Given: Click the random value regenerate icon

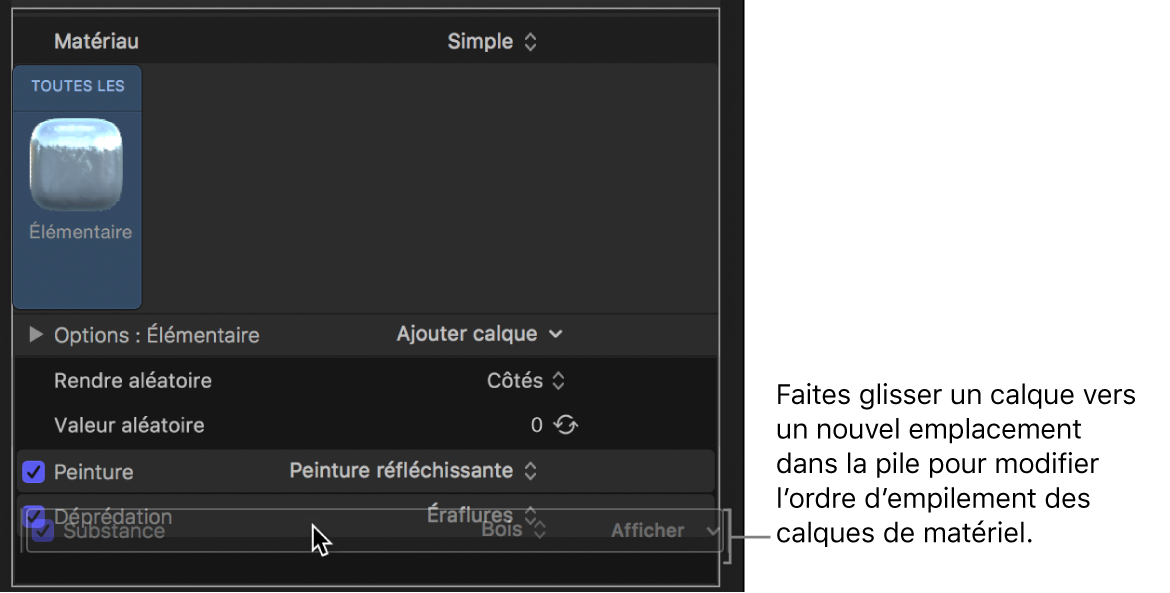Looking at the screenshot, I should 567,425.
